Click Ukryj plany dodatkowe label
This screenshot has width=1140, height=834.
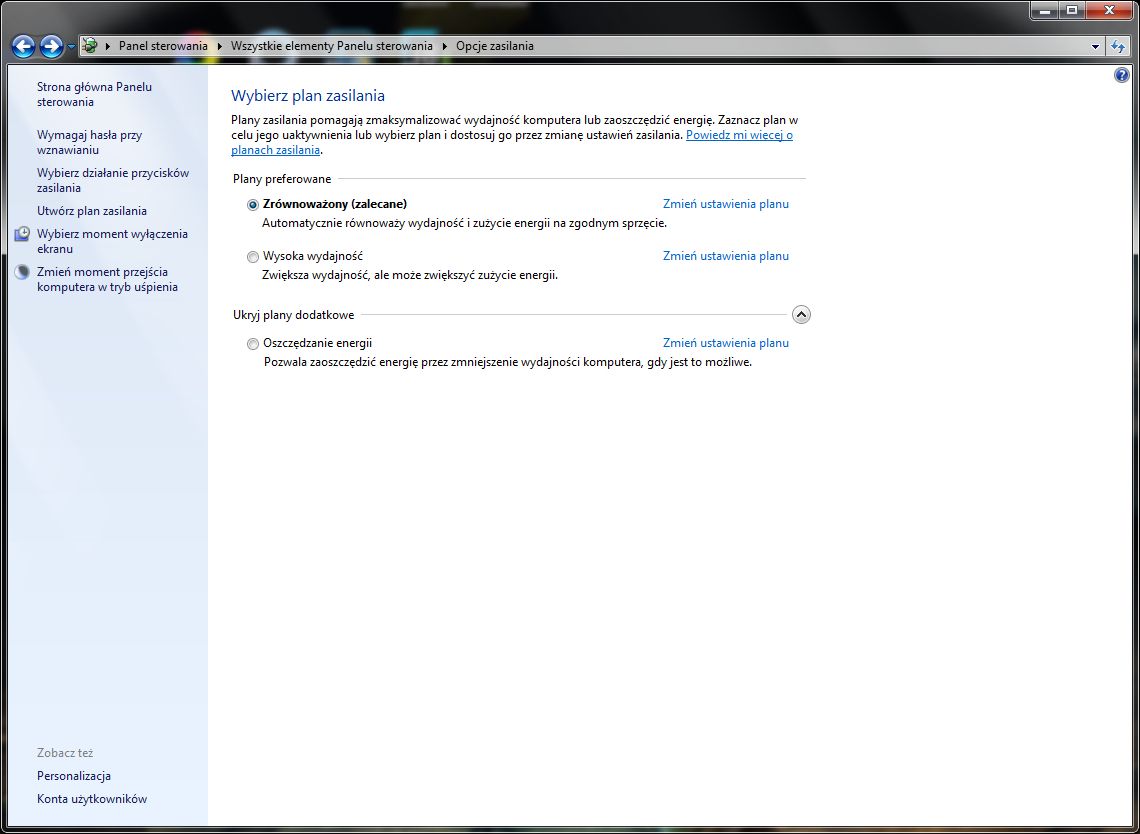tap(294, 316)
